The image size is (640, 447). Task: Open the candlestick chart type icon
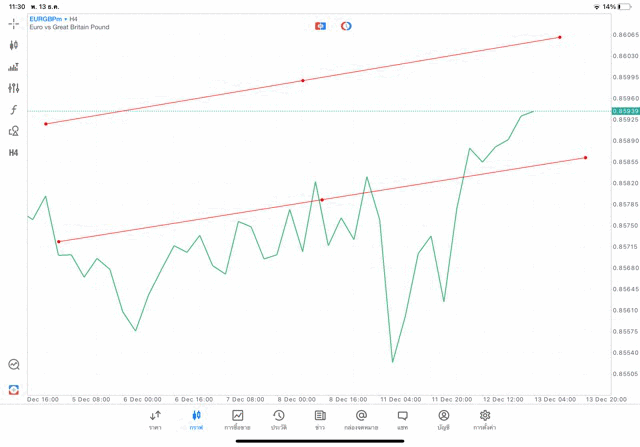(x=14, y=45)
